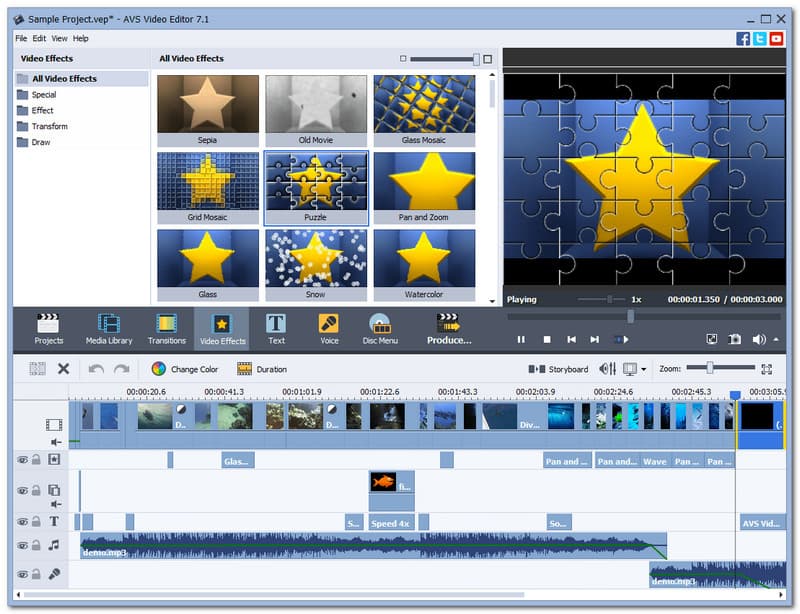800x614 pixels.
Task: Toggle visibility of the voice track
Action: tap(22, 574)
